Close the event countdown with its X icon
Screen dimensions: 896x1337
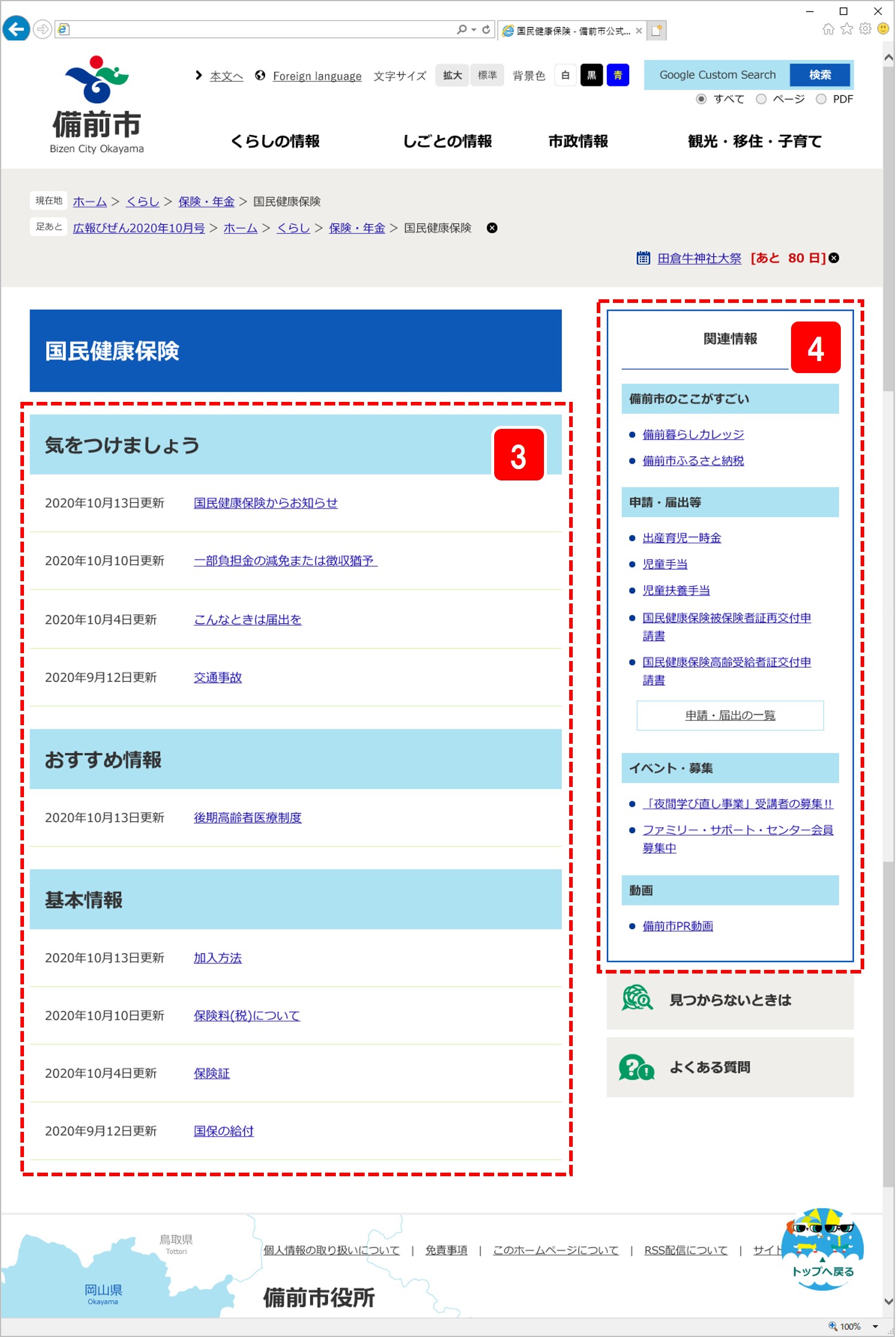[834, 258]
